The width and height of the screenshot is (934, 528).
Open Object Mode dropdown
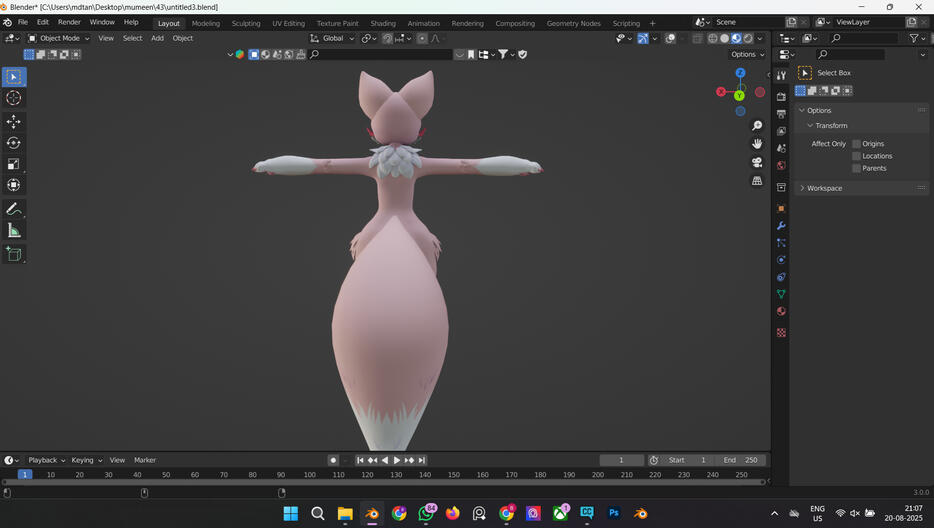(58, 38)
